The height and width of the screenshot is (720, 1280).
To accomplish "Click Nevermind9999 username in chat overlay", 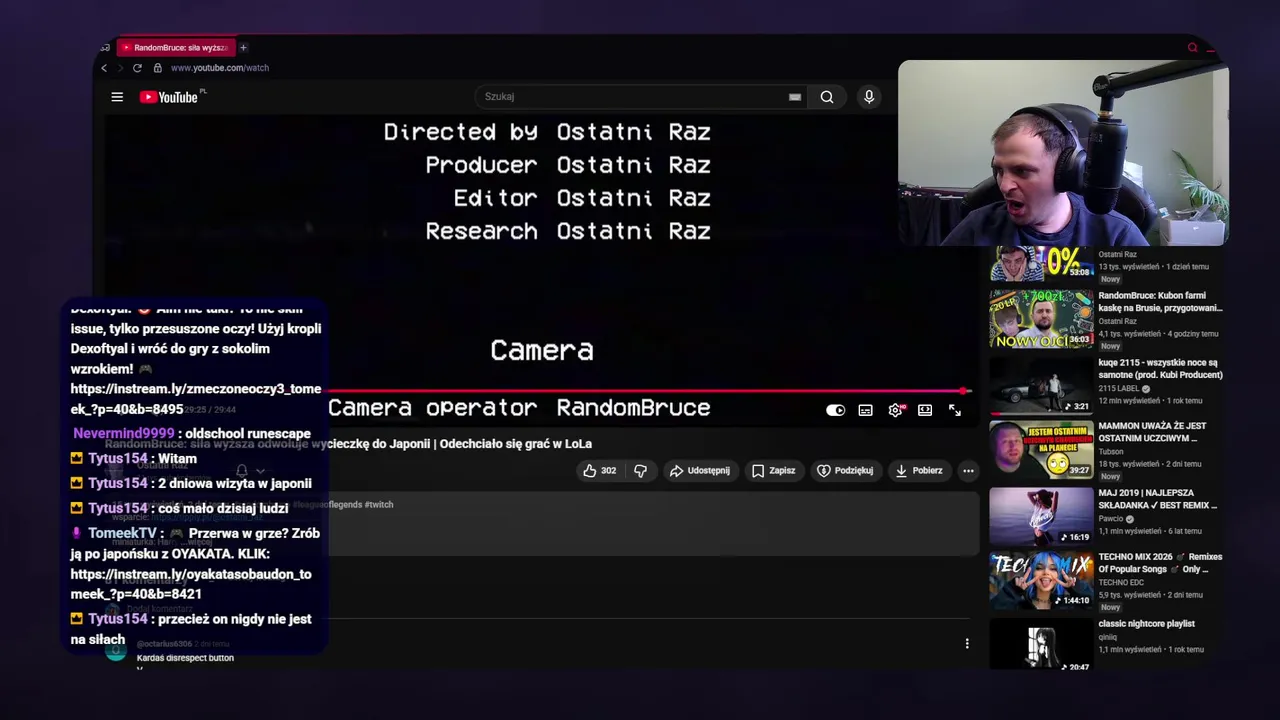I will (x=123, y=434).
